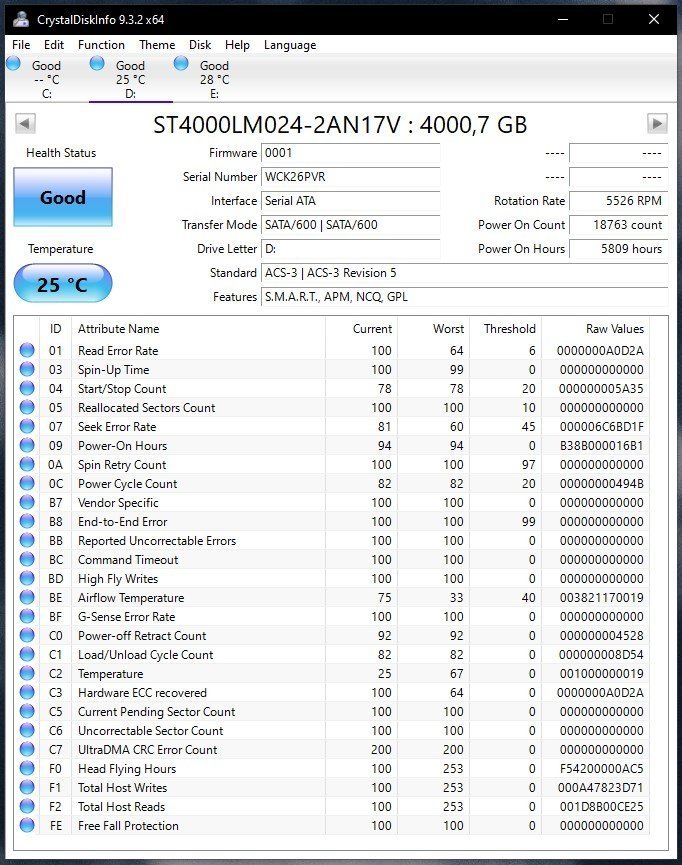Select the status orb for drive C:
The image size is (682, 865).
tap(14, 64)
